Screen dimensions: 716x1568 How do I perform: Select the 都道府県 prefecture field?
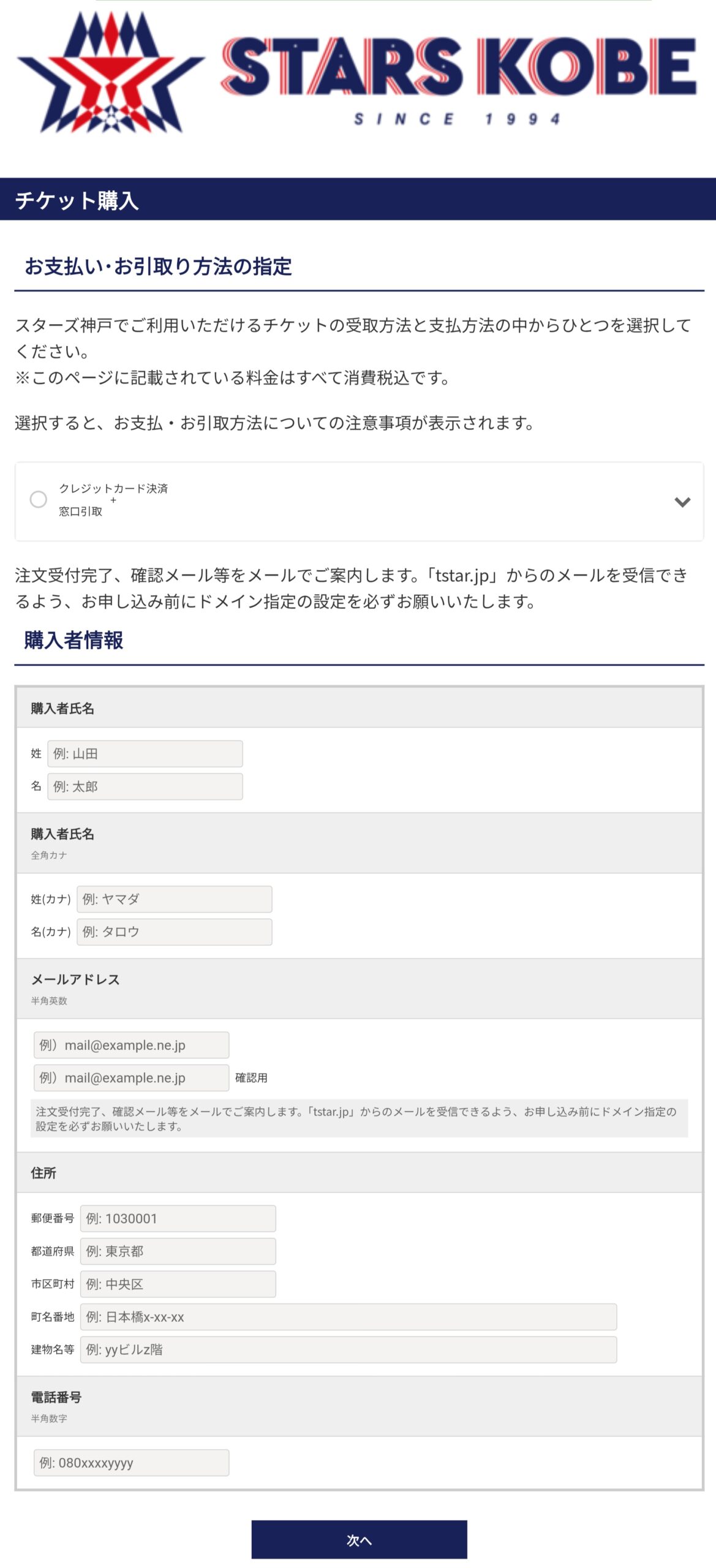(x=178, y=1250)
